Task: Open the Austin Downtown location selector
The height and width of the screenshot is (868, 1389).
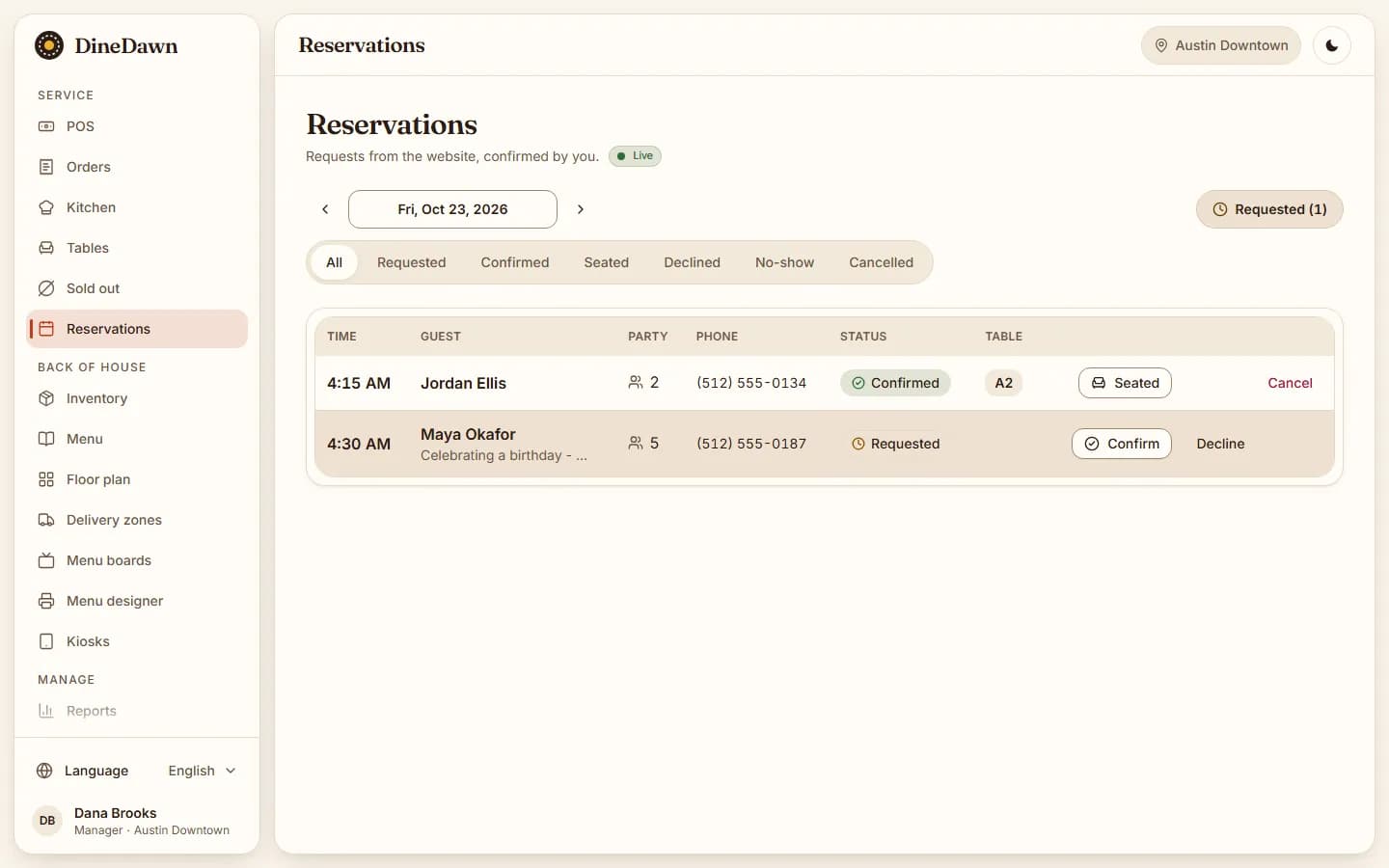Action: (1221, 45)
